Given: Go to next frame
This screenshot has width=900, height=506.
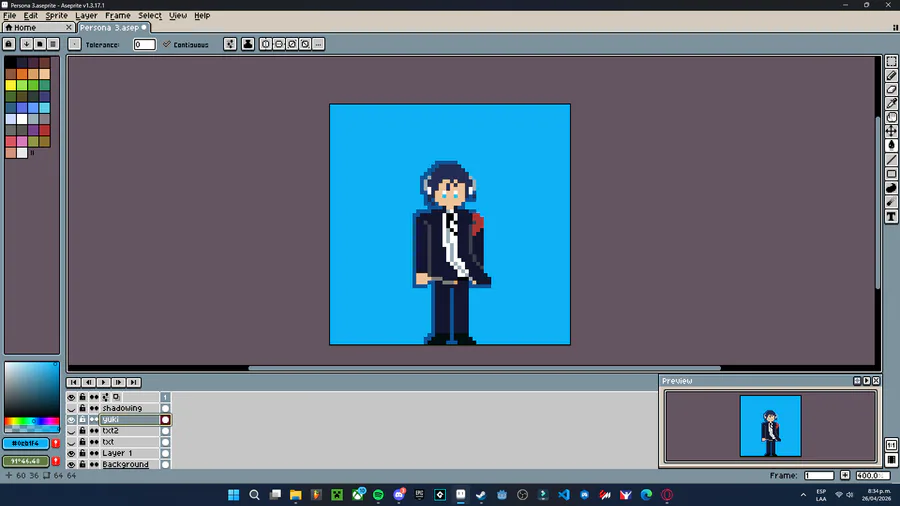Looking at the screenshot, I should tap(118, 383).
